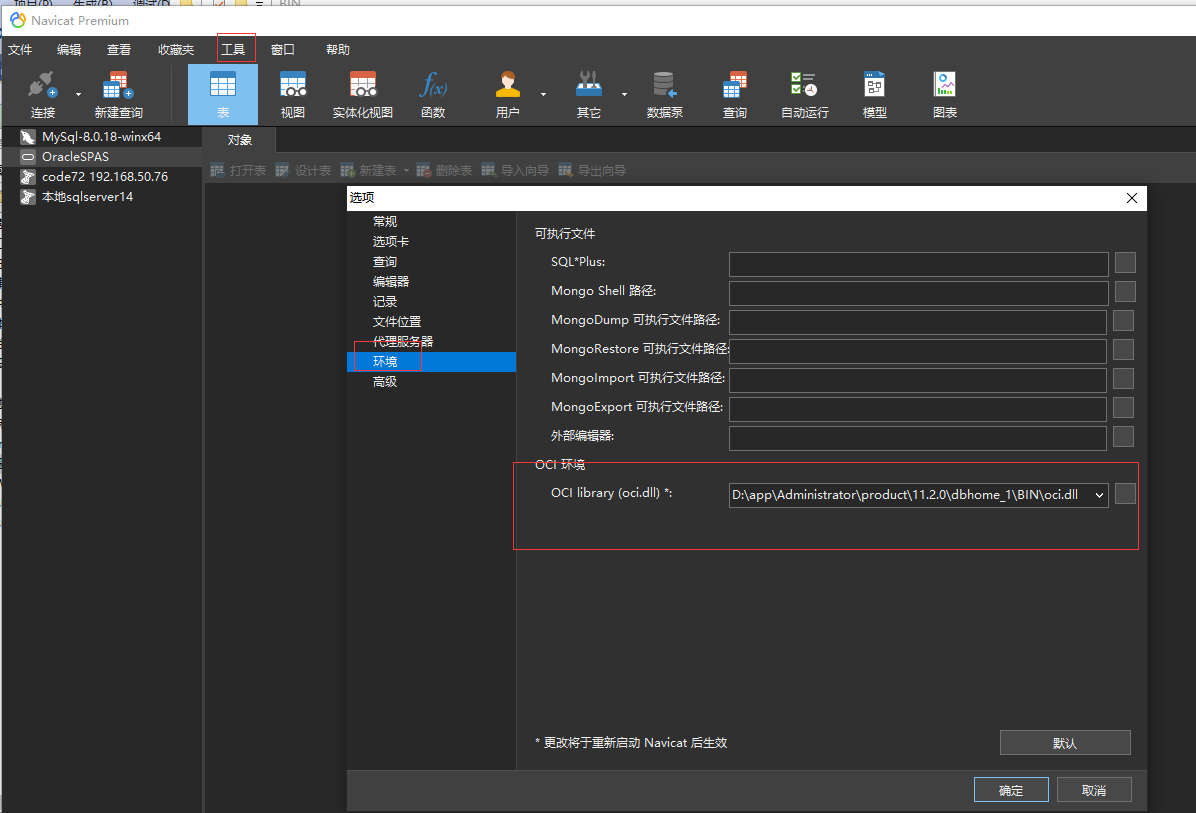Click the Export Wizard (导出向导) button
This screenshot has width=1196, height=813.
click(x=593, y=170)
